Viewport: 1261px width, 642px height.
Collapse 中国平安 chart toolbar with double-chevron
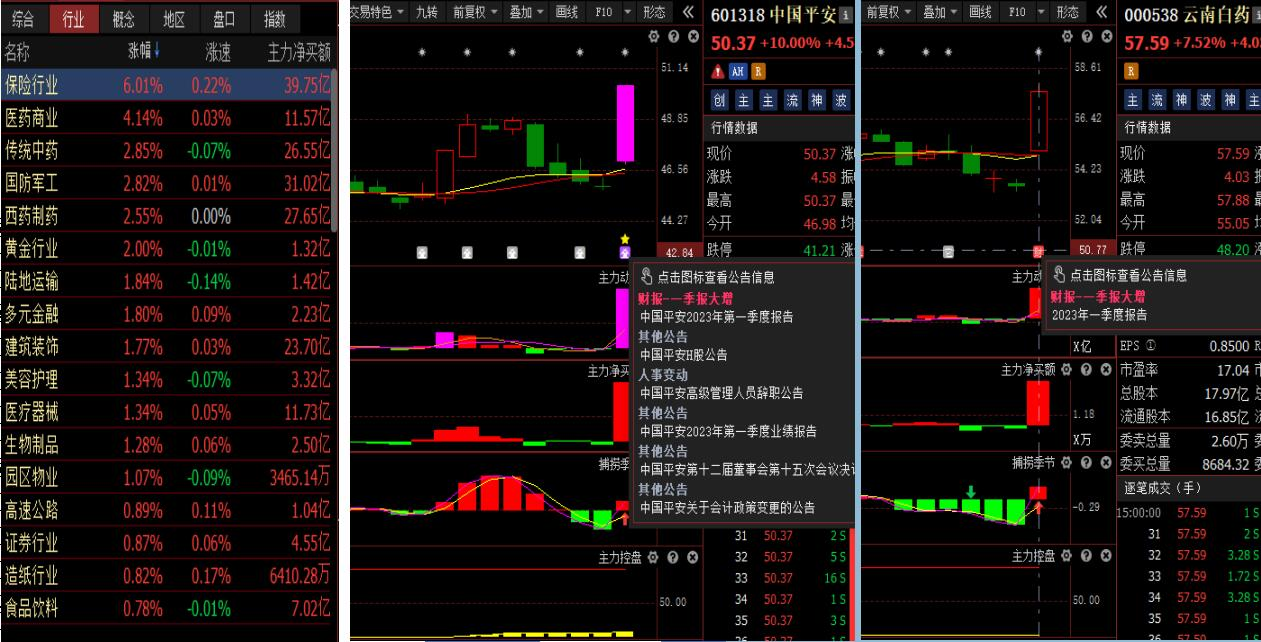(688, 12)
